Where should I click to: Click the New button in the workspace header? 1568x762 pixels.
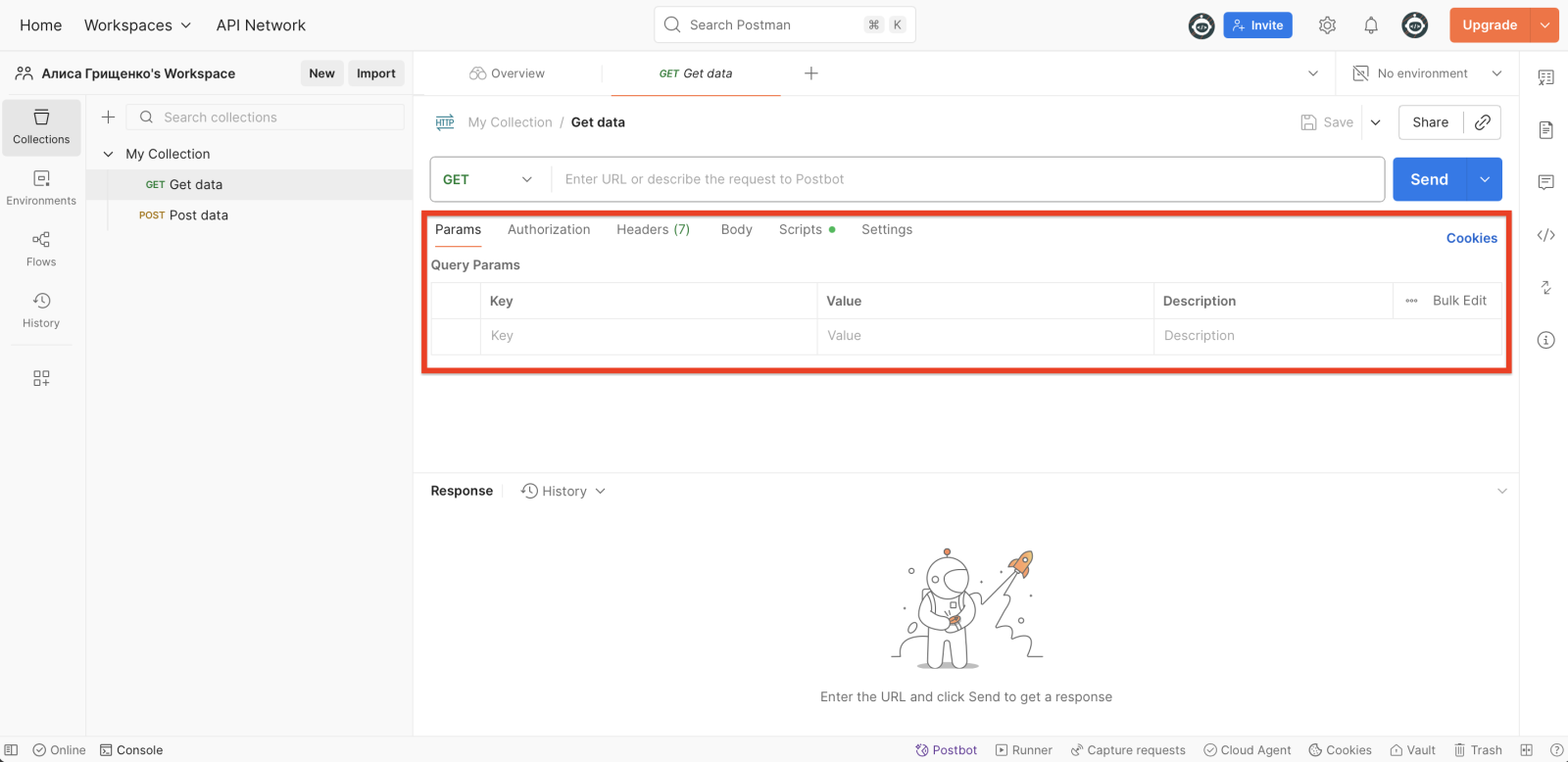(322, 73)
